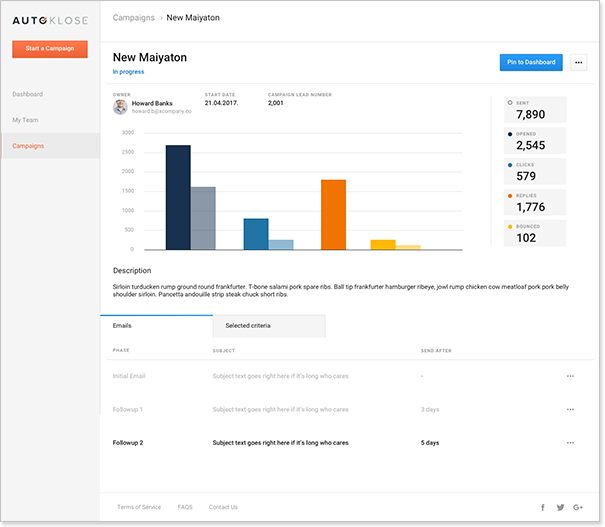Click Howard Banks' avatar photo
This screenshot has width=605, height=527.
click(120, 107)
